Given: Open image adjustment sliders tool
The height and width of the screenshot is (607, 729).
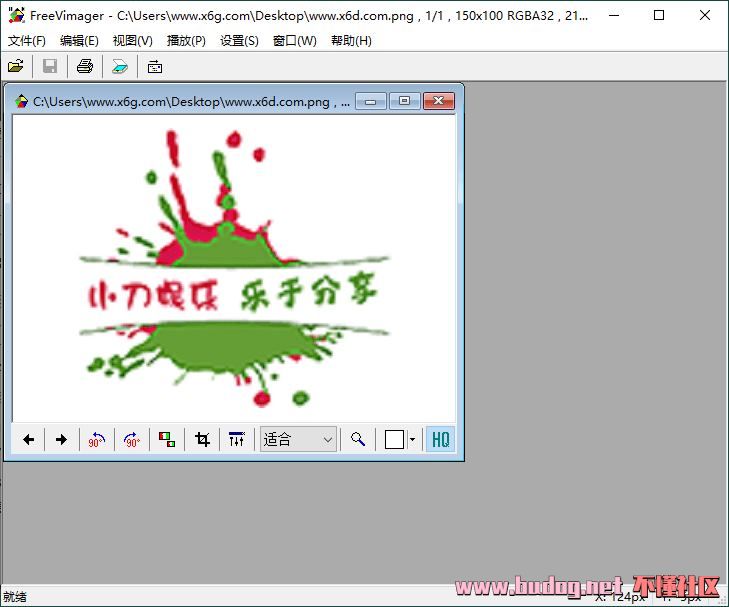Looking at the screenshot, I should (237, 440).
